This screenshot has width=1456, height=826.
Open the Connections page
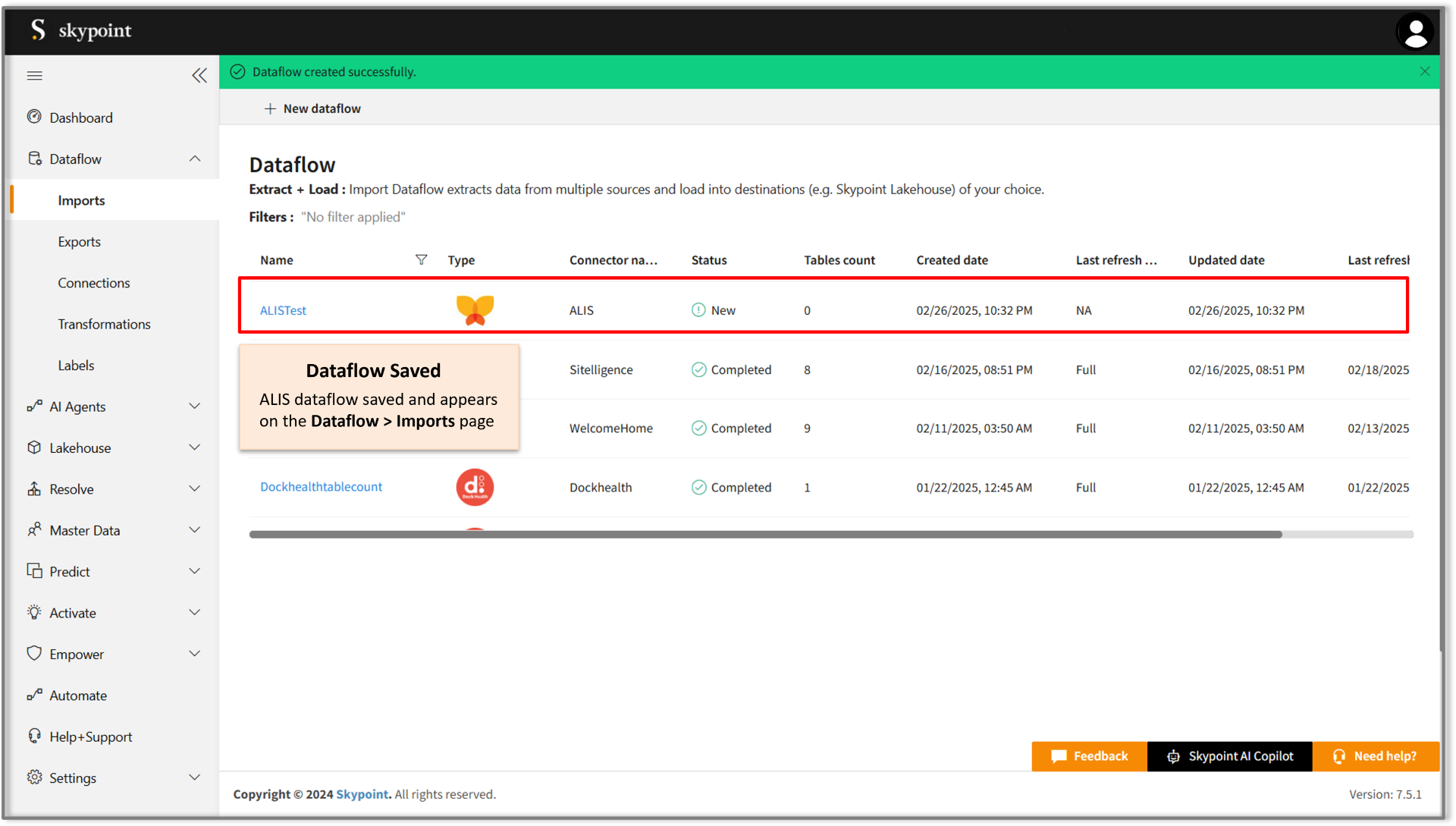93,283
